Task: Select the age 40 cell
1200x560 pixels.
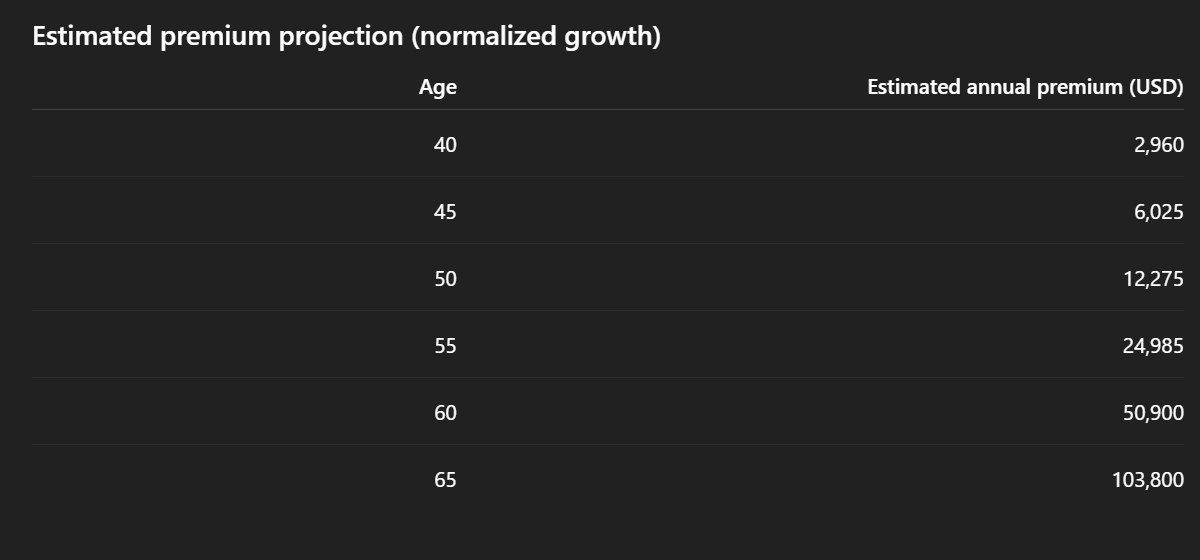Action: click(445, 145)
